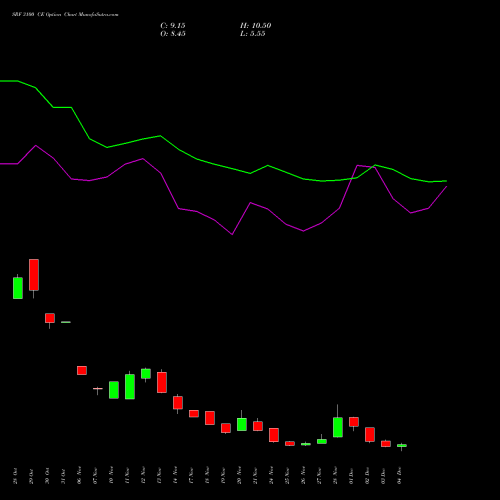
Task: Click the "26 Nov" date label
Action: point(303,476)
